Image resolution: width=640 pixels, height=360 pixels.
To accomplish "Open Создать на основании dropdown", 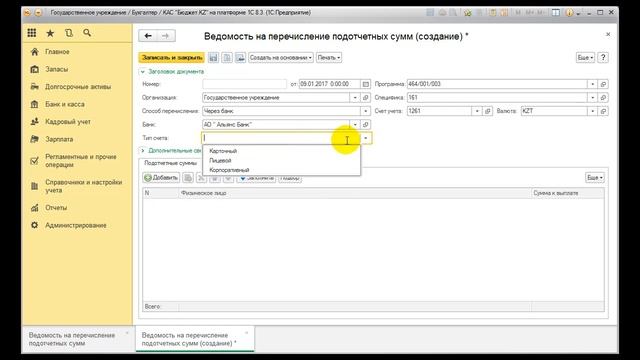I will pyautogui.click(x=281, y=58).
